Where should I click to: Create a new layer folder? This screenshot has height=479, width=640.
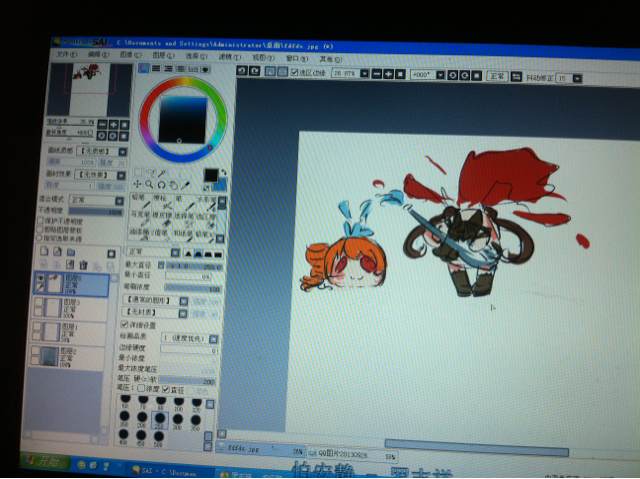coord(71,252)
